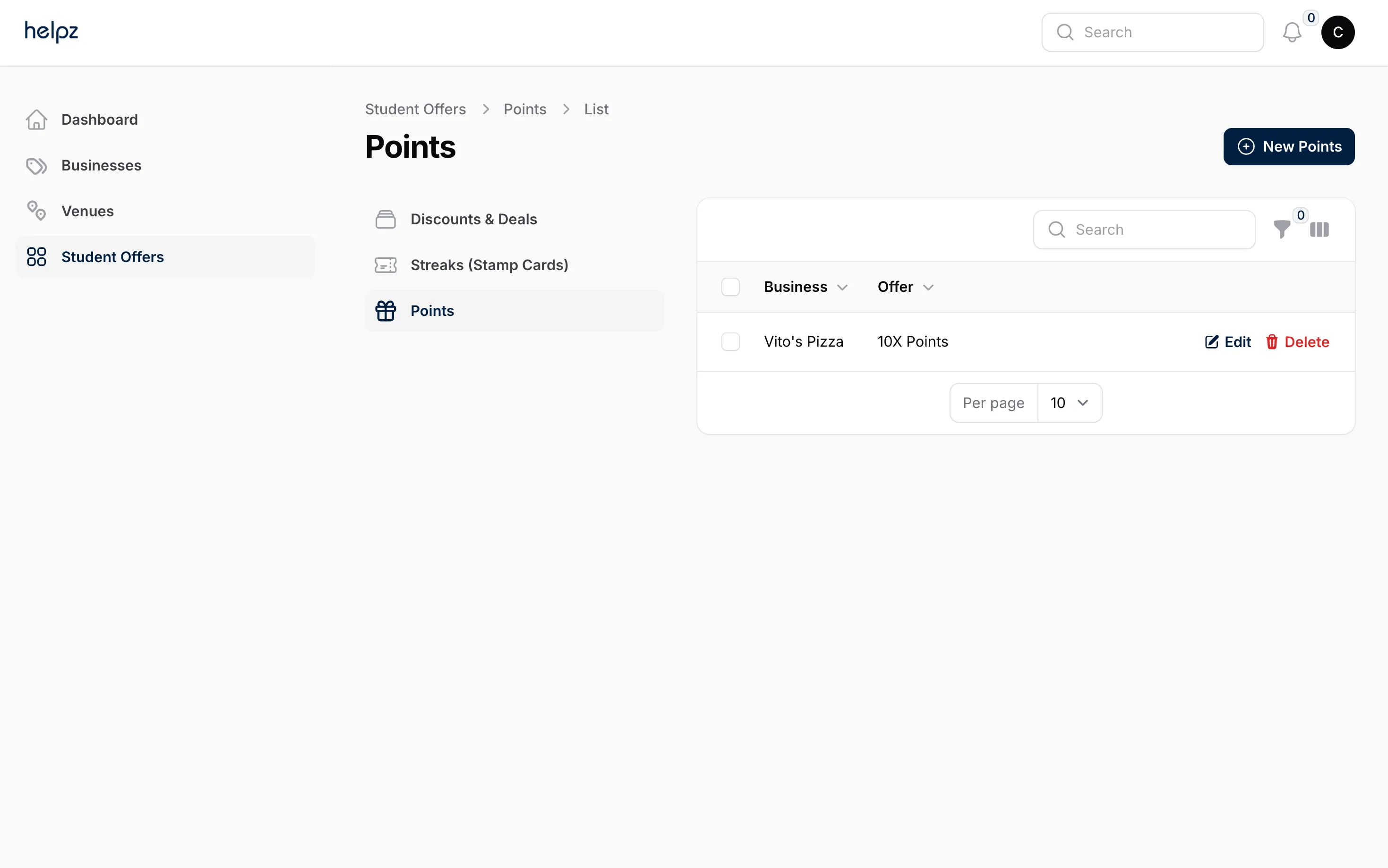The height and width of the screenshot is (868, 1388).
Task: Open the table filter funnel icon
Action: 1282,230
